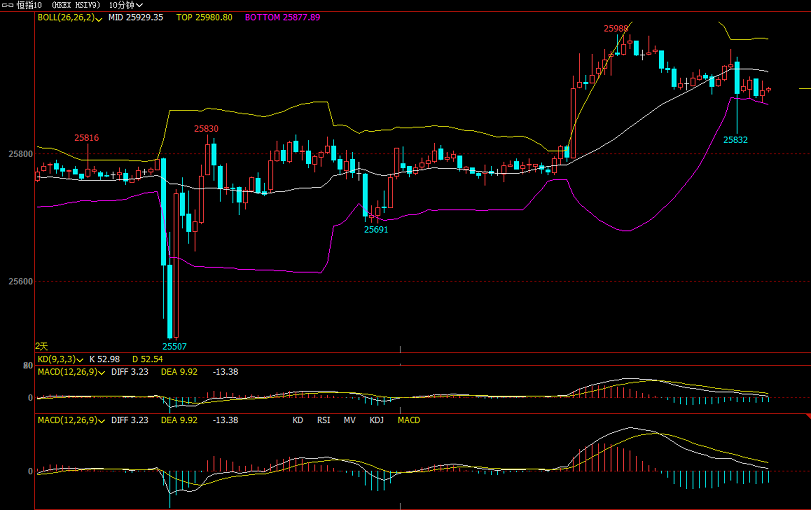Click the 恒指10 contract name
Viewport: 811px width, 510px height.
point(29,5)
